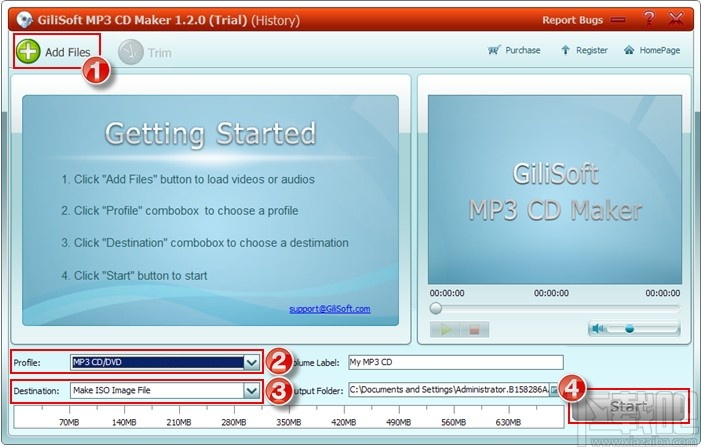Click the disc size capacity bar
Image resolution: width=701 pixels, height=447 pixels.
pyautogui.click(x=288, y=417)
